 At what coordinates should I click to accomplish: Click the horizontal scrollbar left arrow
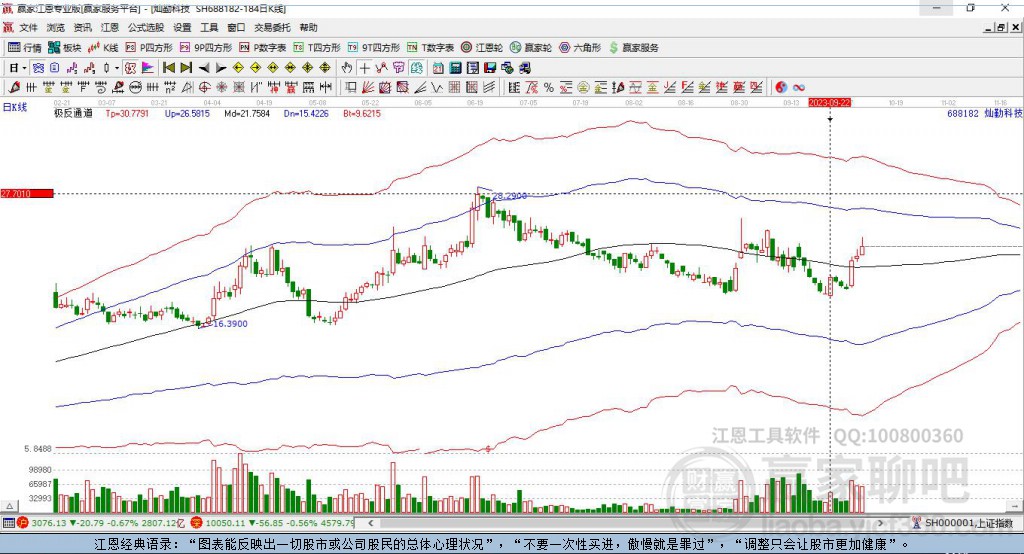[371, 523]
